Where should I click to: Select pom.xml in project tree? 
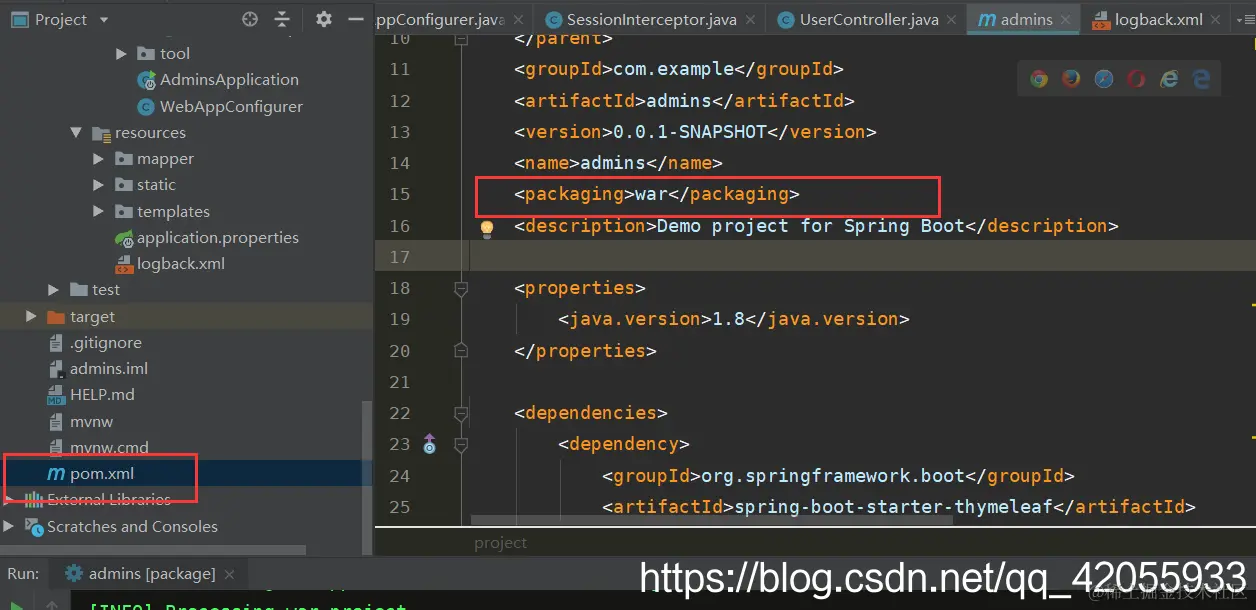coord(101,474)
